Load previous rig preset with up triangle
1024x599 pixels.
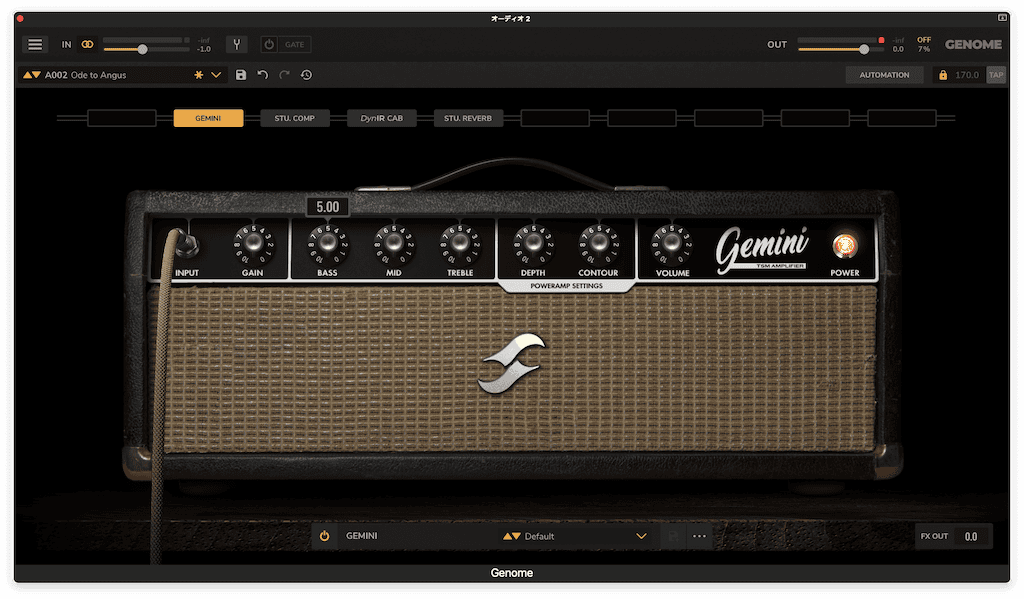pos(27,75)
